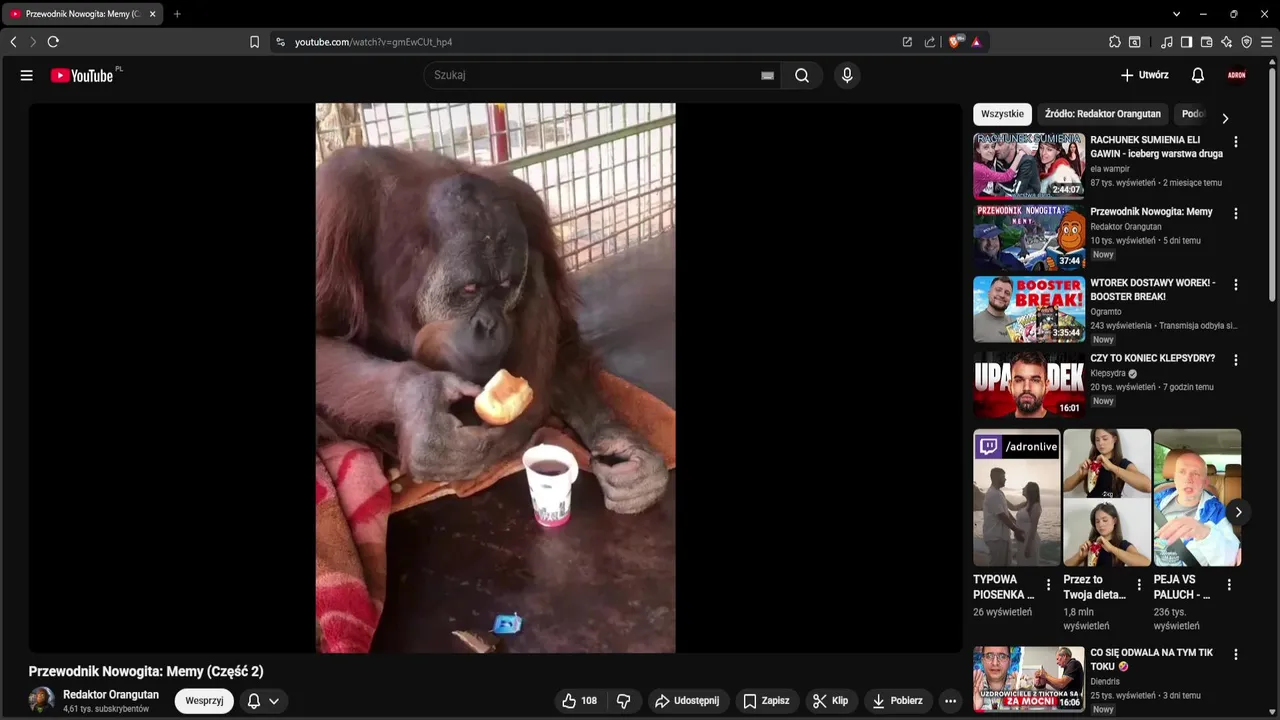
Task: Open the browser main menu
Action: click(1267, 42)
